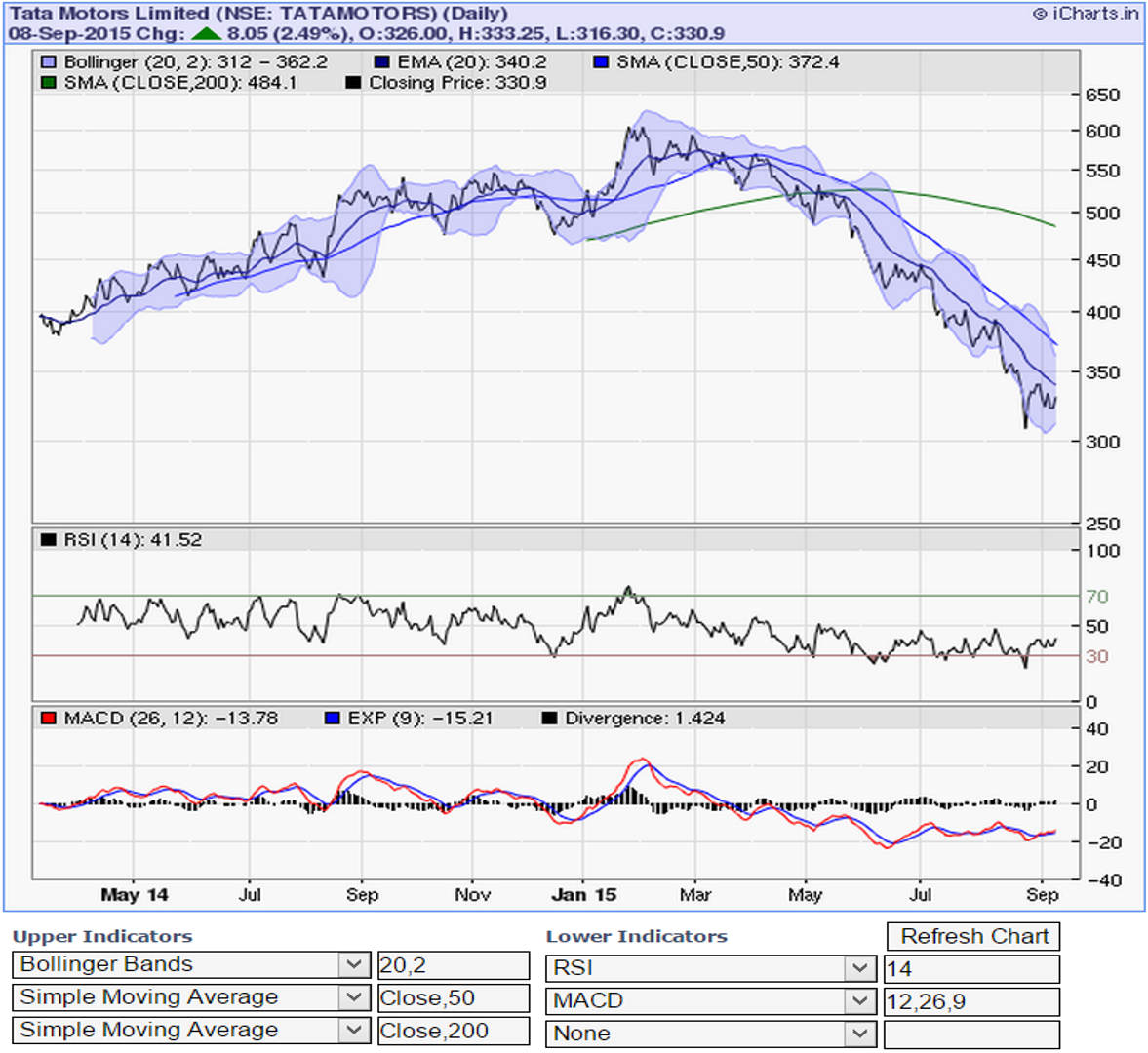Click the blue EXP (9) legend swatch
1148x1053 pixels.
pyautogui.click(x=332, y=719)
